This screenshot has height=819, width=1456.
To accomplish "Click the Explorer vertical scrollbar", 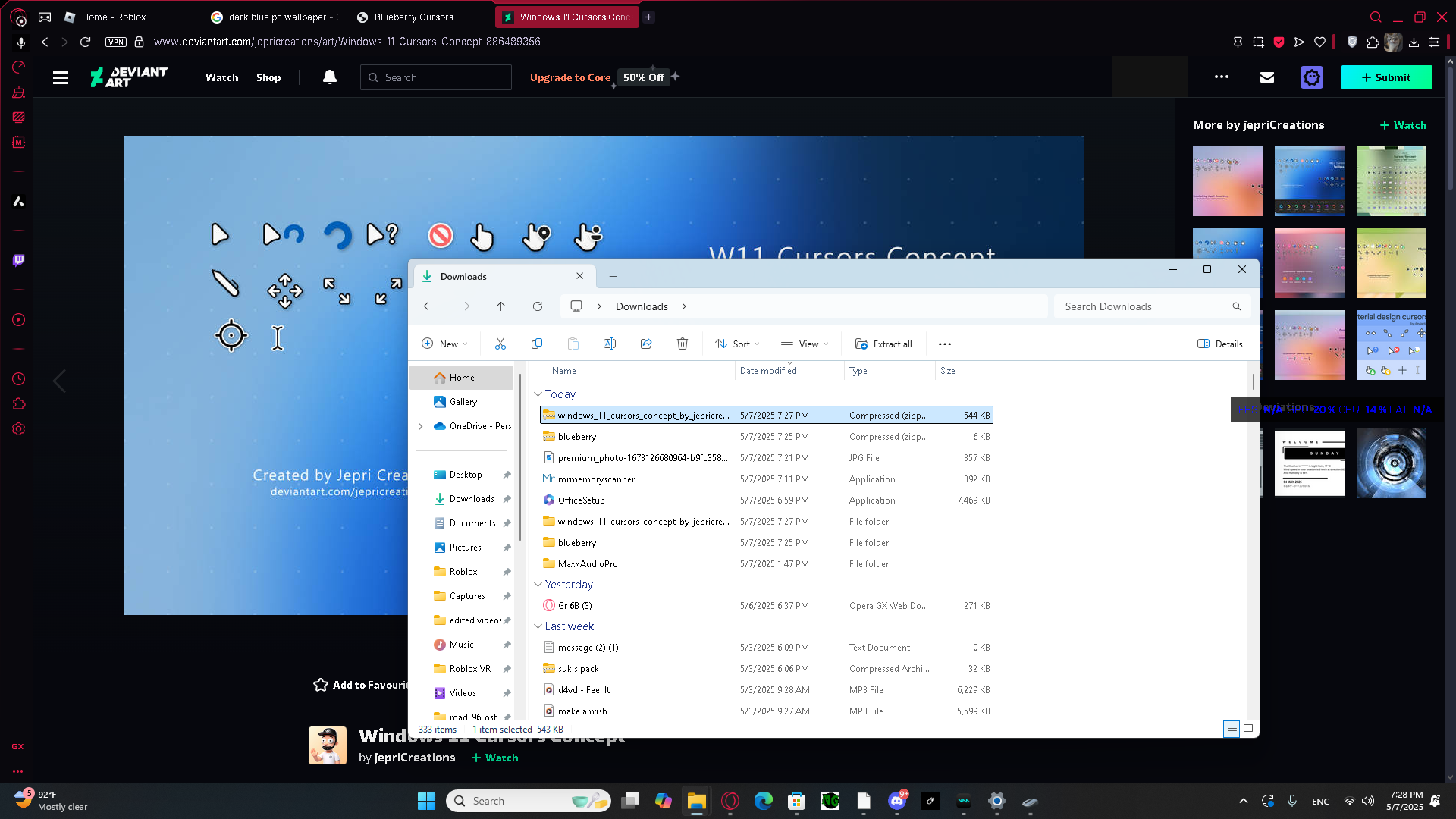I will pos(1253,381).
